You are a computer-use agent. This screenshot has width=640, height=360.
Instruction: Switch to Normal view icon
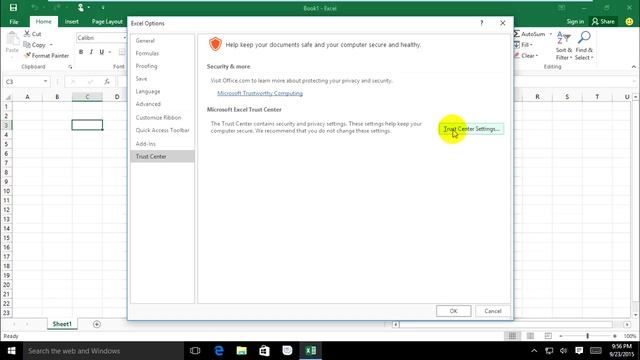[512, 336]
